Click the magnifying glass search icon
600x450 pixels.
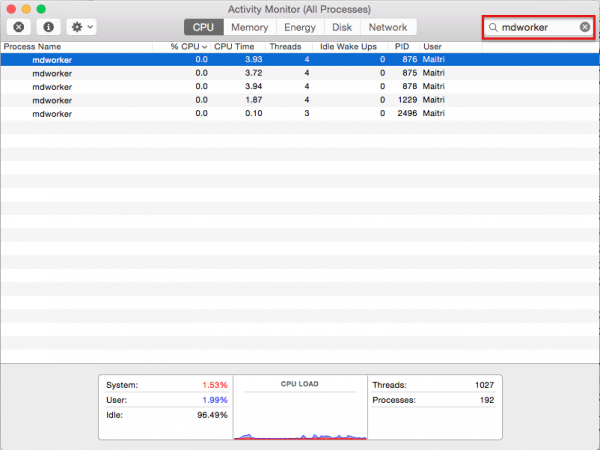point(493,27)
